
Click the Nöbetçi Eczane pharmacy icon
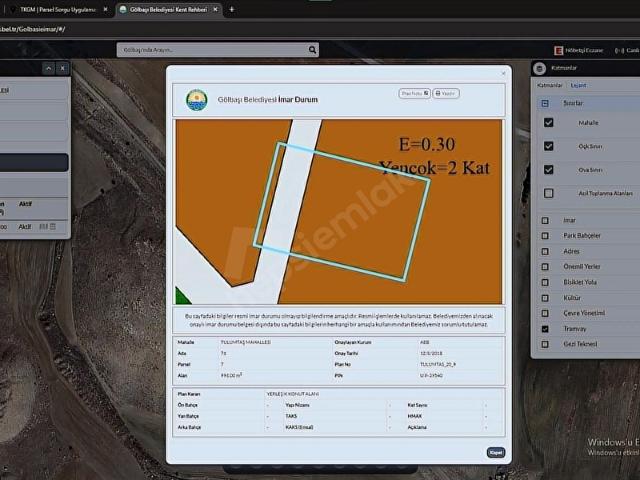coord(558,50)
